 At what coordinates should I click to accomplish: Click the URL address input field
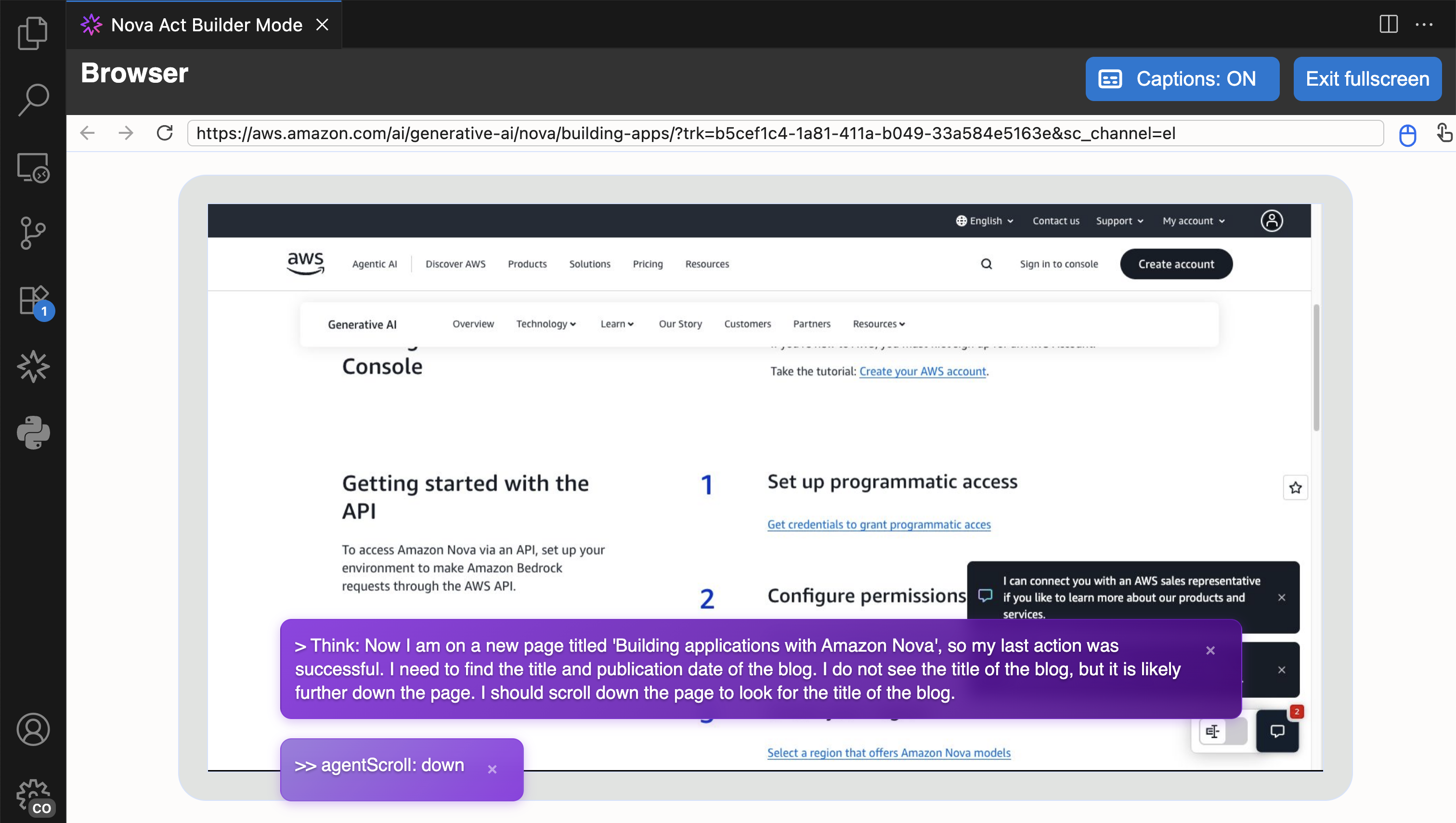pyautogui.click(x=785, y=133)
